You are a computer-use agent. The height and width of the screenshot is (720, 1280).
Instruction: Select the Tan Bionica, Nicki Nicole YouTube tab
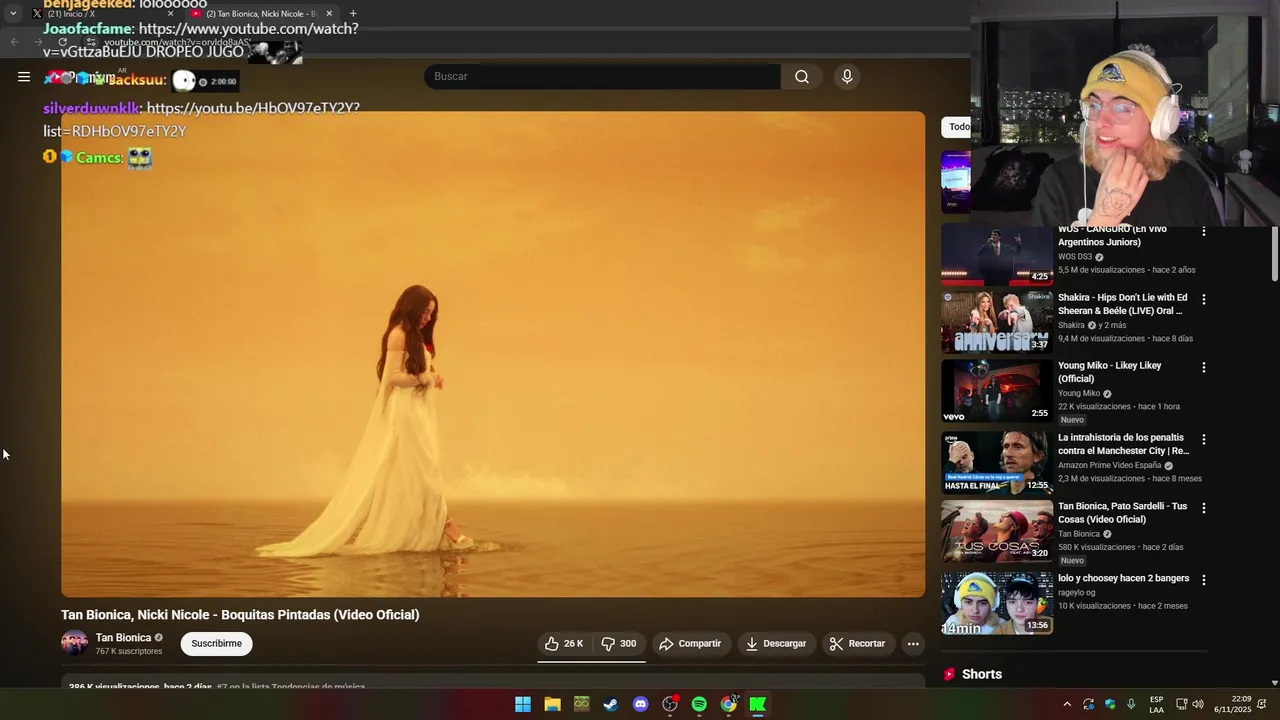260,14
